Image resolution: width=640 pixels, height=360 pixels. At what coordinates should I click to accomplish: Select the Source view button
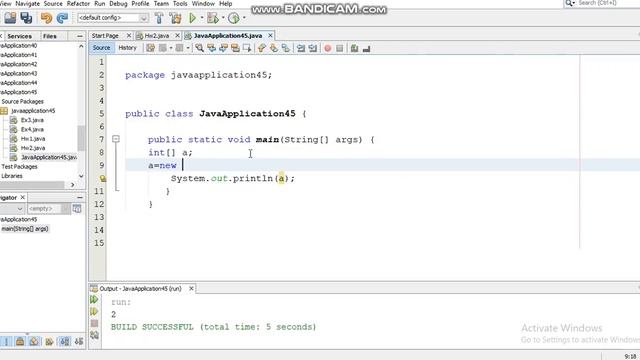point(101,48)
